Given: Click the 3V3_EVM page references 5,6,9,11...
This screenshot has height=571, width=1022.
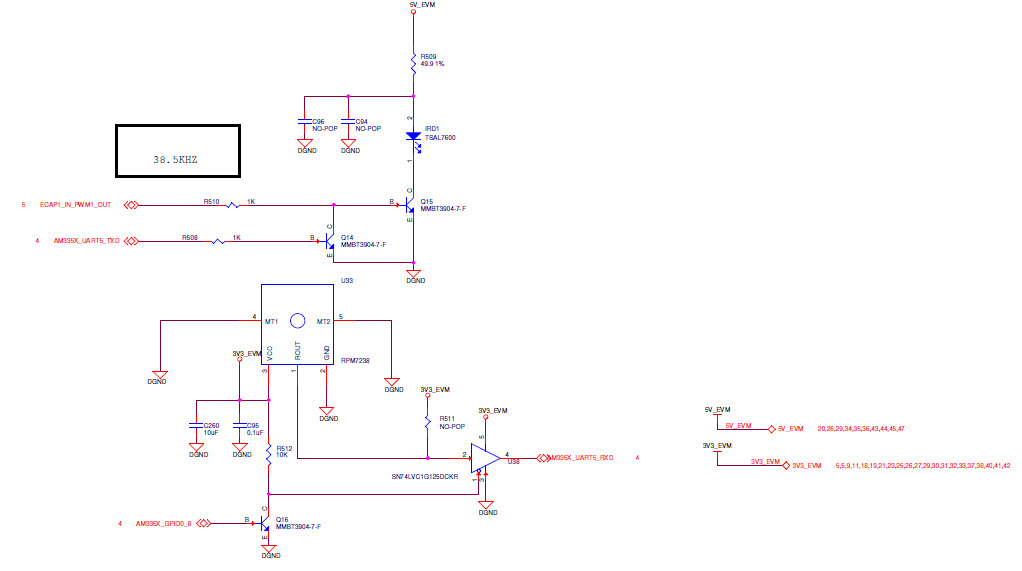Looking at the screenshot, I should pos(923,465).
